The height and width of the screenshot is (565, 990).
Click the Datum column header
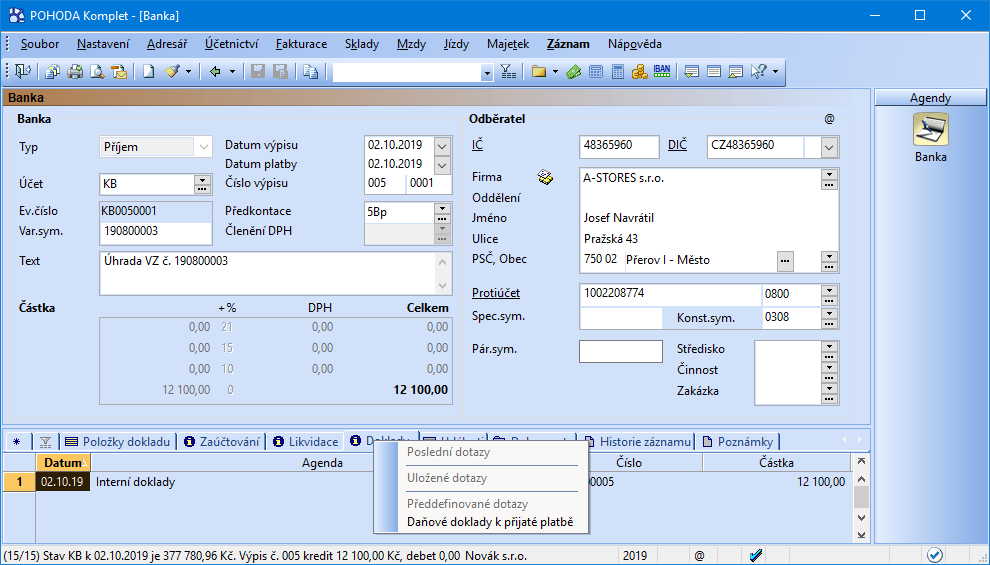point(63,462)
